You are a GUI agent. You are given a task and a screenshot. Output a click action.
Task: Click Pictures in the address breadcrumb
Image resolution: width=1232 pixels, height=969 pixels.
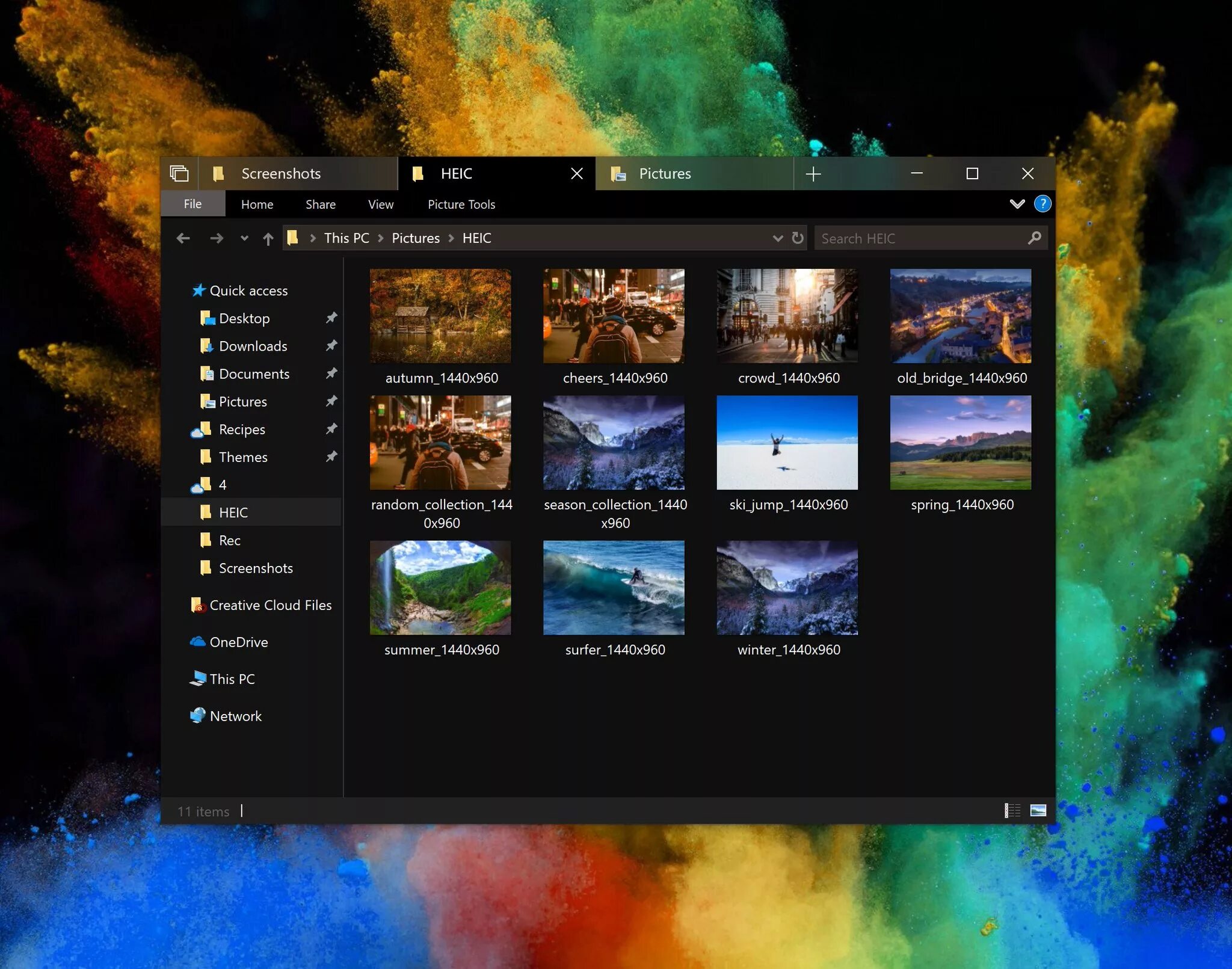click(x=416, y=238)
